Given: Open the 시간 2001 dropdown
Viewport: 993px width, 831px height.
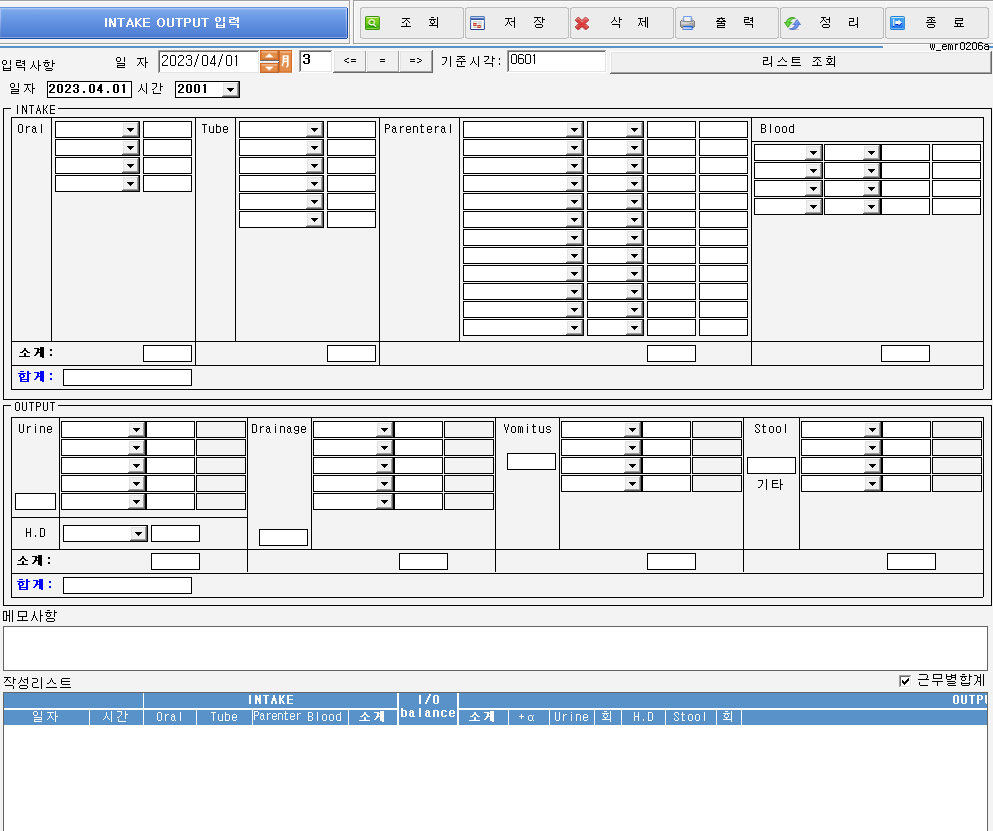Looking at the screenshot, I should click(x=231, y=89).
